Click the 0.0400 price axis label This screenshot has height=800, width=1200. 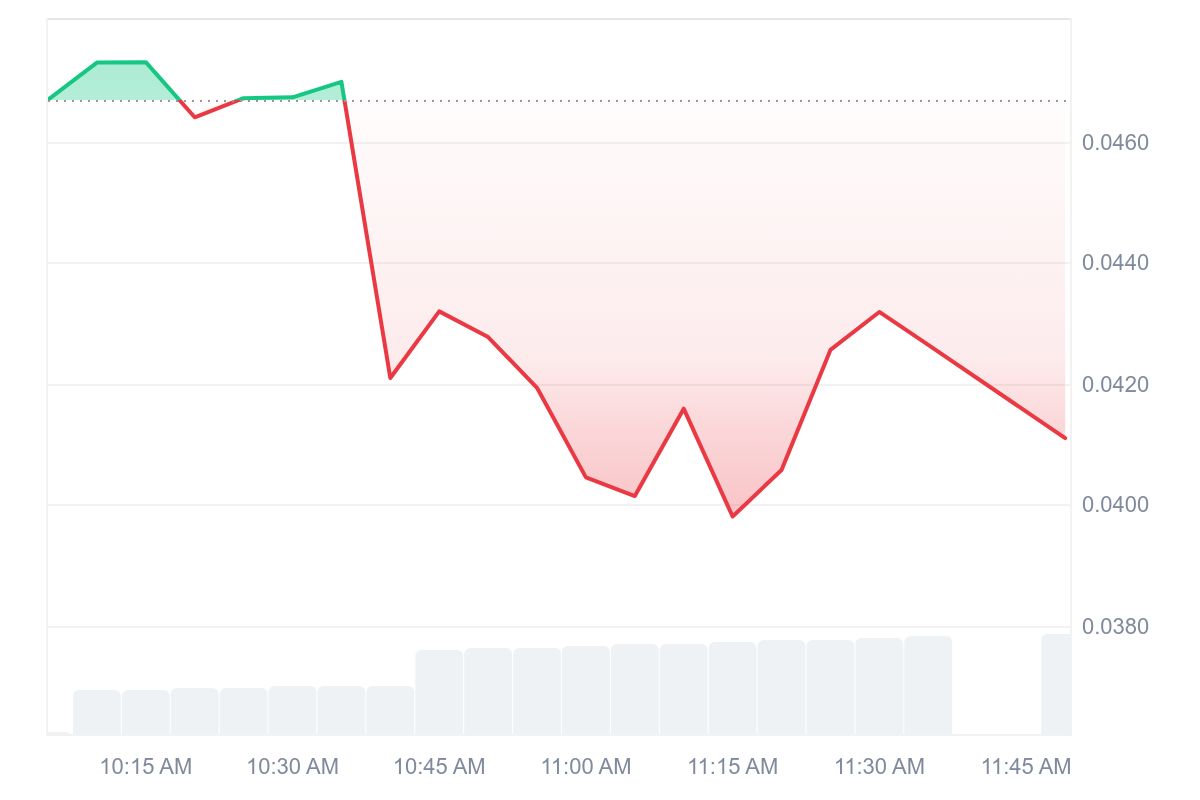pos(1115,505)
